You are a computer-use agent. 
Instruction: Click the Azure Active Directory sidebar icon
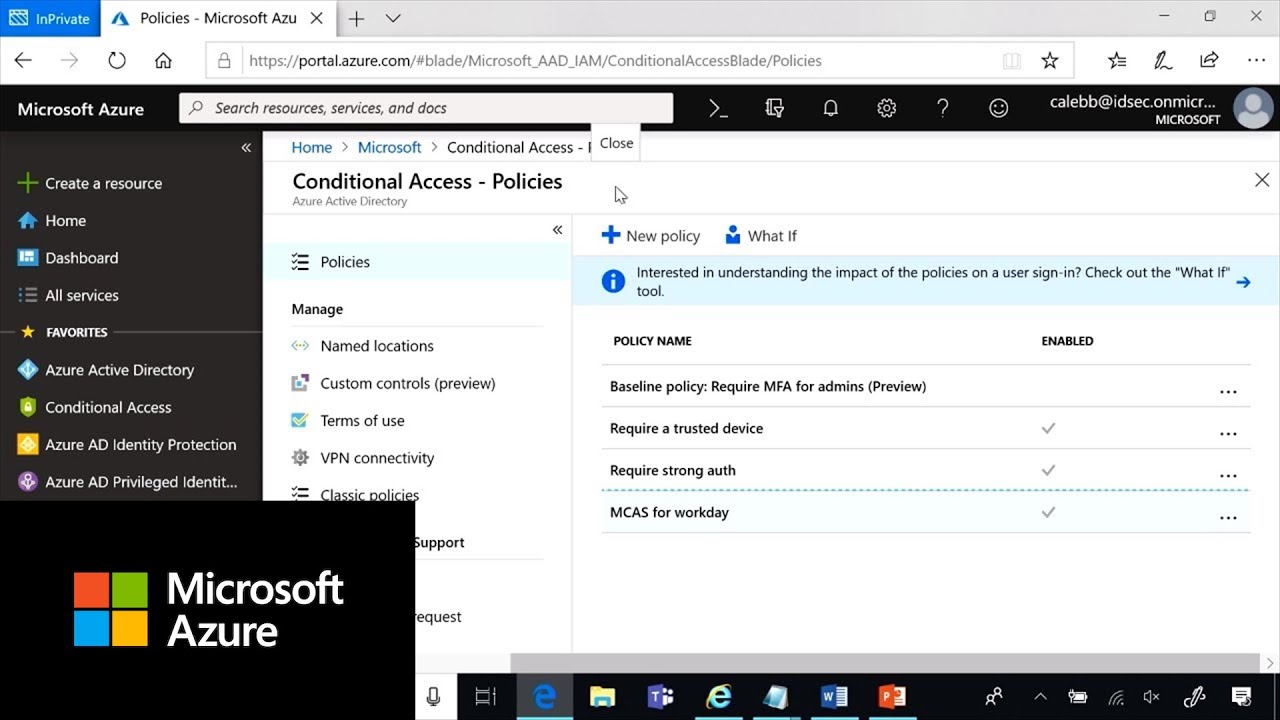[x=28, y=370]
